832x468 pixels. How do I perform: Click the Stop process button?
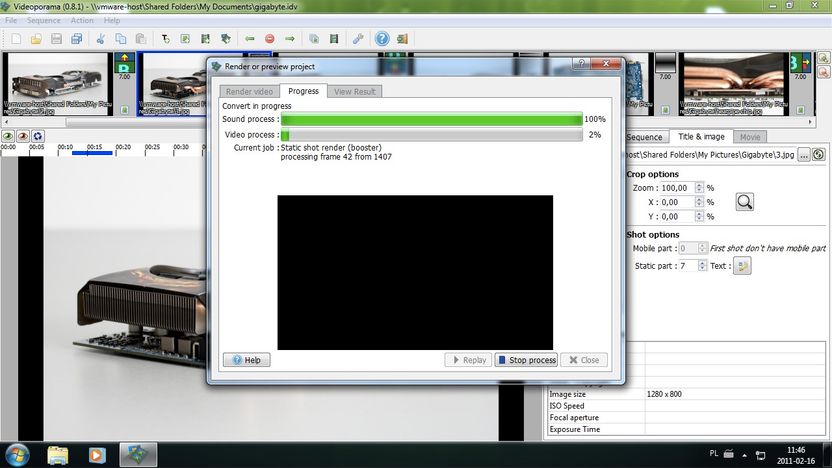coord(526,360)
